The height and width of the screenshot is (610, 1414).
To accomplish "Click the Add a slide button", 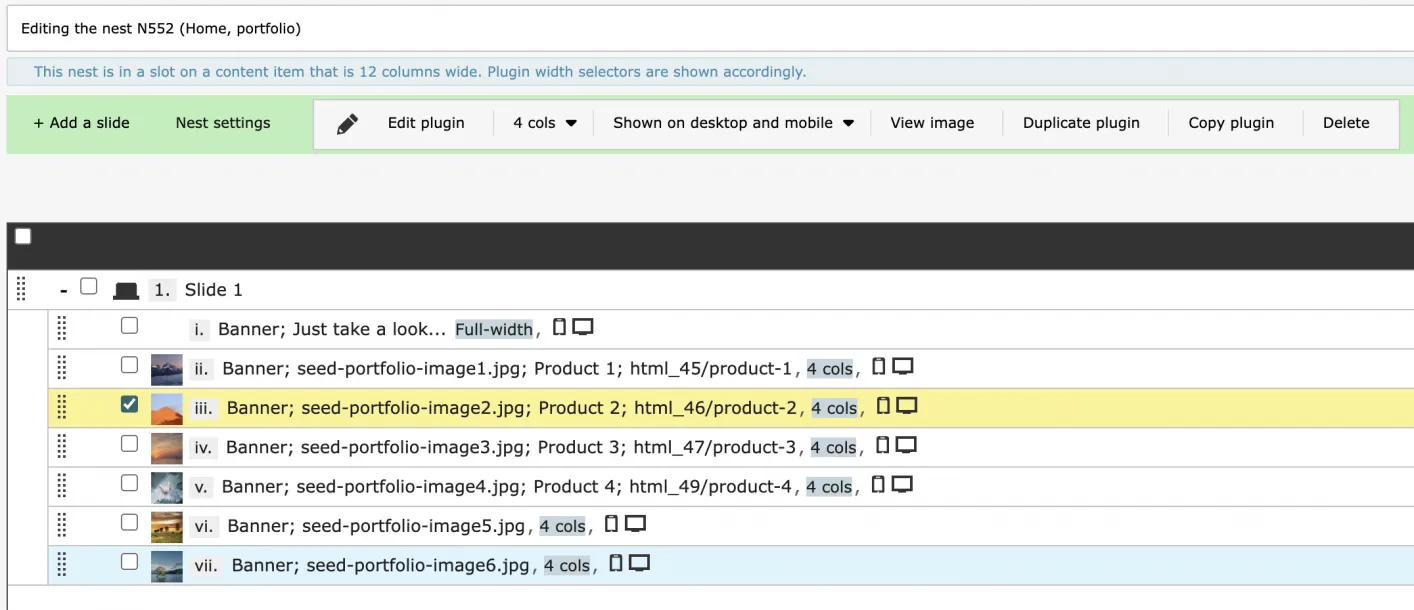I will [x=81, y=122].
